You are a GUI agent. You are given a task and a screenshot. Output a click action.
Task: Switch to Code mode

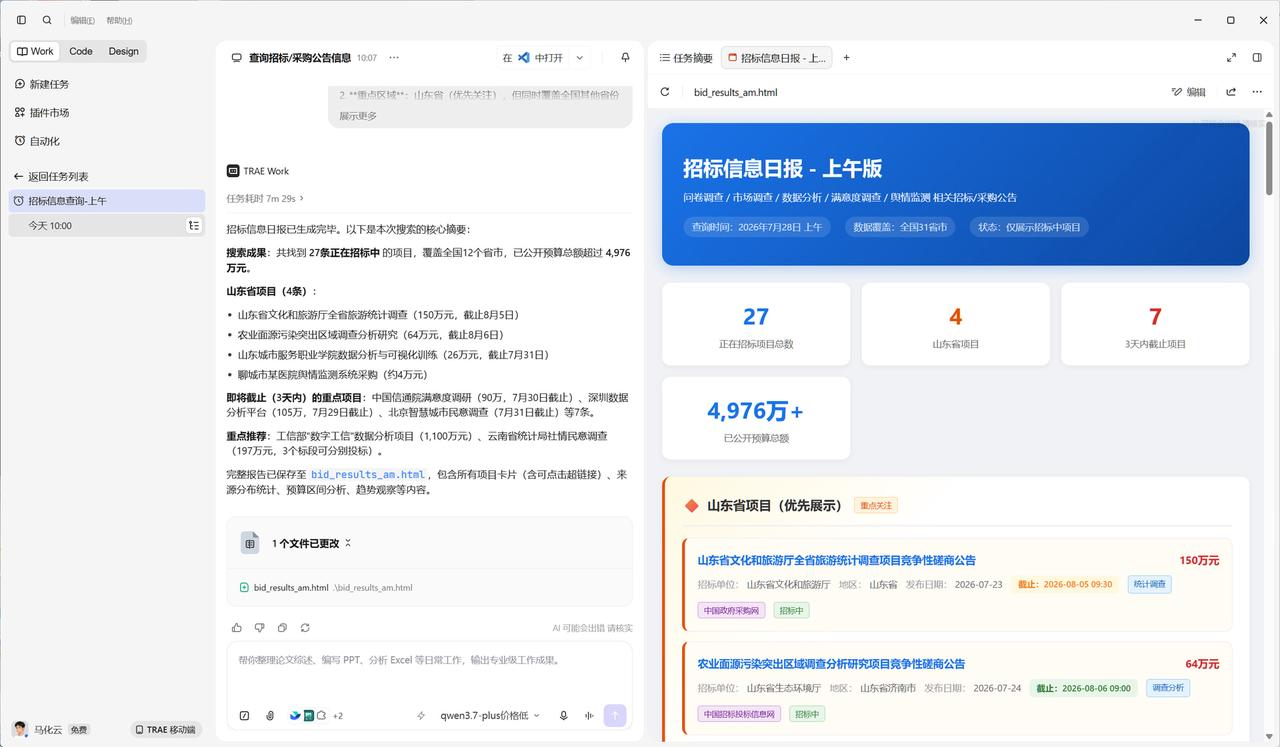[x=81, y=51]
